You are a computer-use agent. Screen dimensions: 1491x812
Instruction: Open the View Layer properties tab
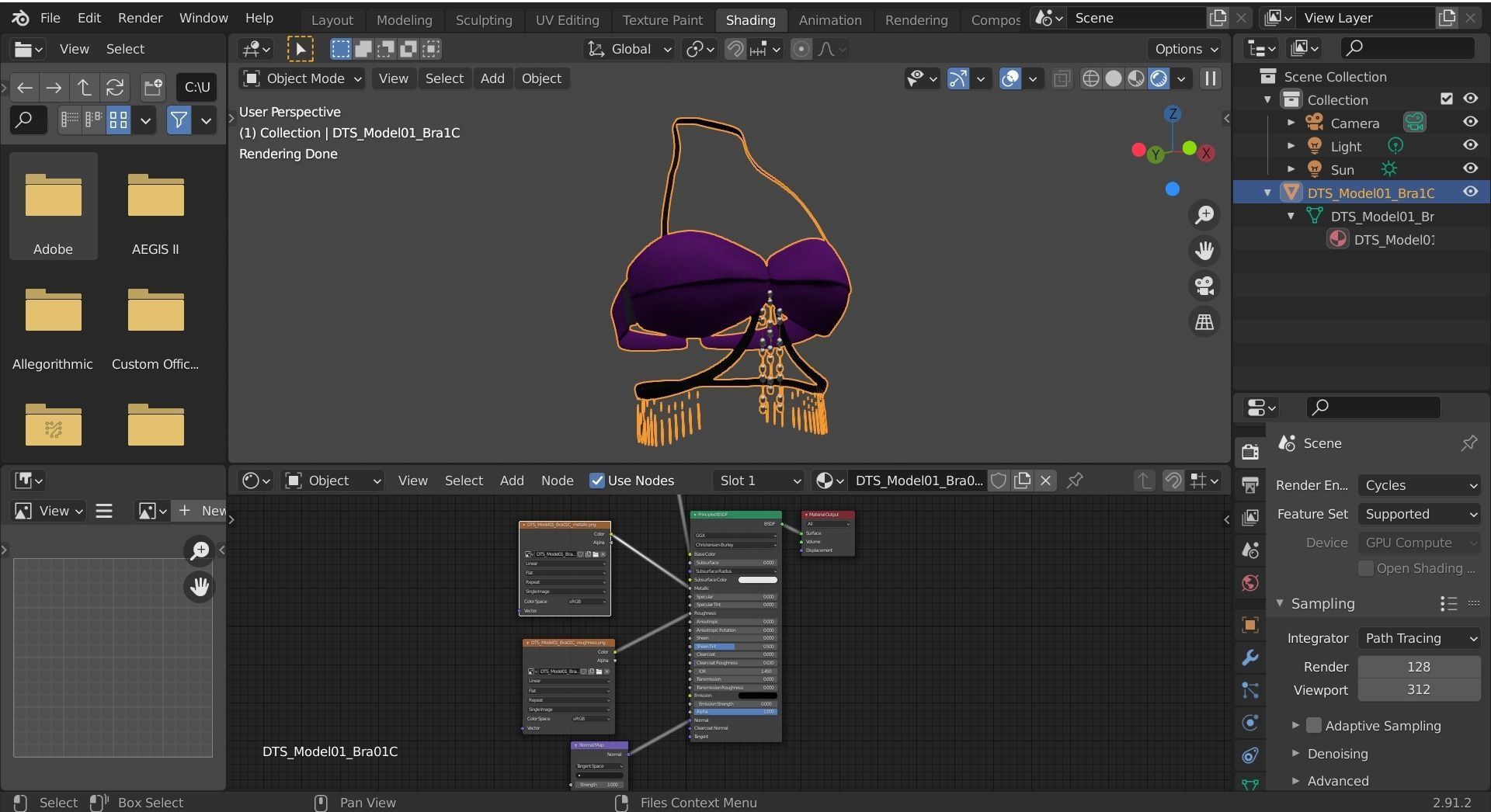tap(1249, 517)
